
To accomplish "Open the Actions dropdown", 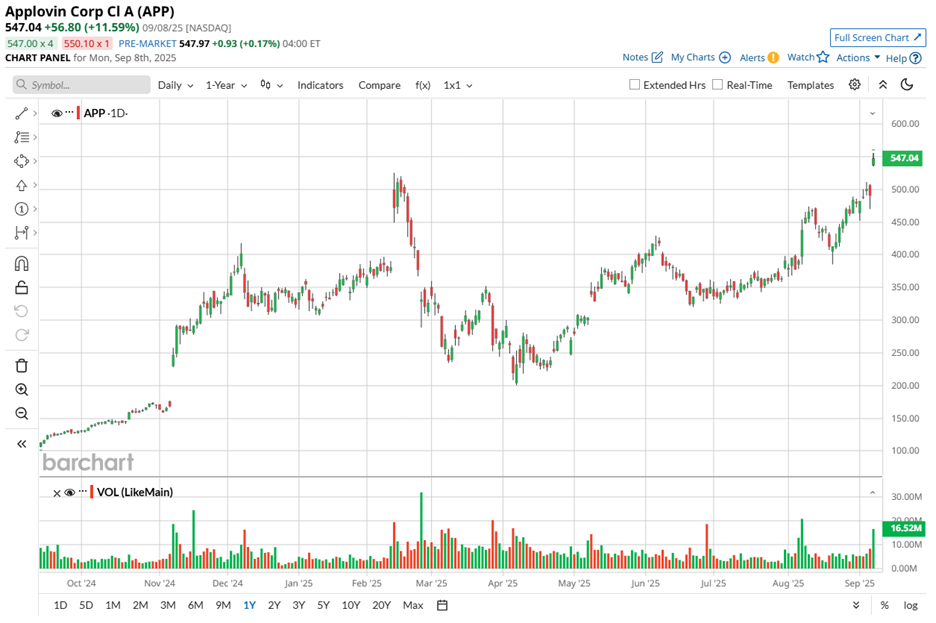I will pyautogui.click(x=858, y=57).
